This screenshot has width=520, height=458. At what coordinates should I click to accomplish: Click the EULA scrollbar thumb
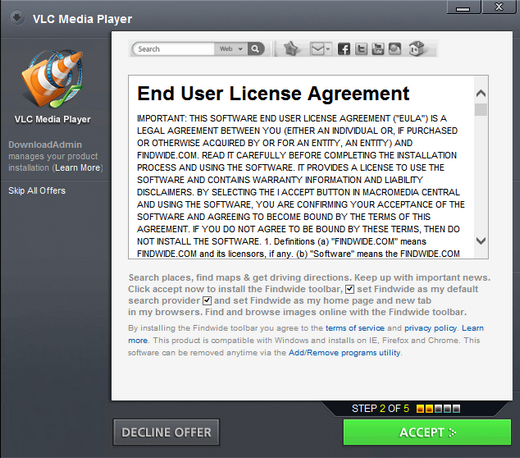pyautogui.click(x=481, y=110)
